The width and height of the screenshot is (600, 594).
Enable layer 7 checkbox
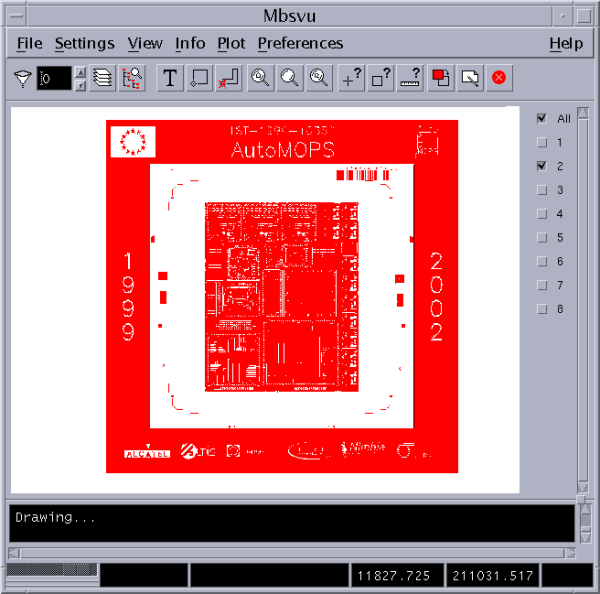point(542,285)
